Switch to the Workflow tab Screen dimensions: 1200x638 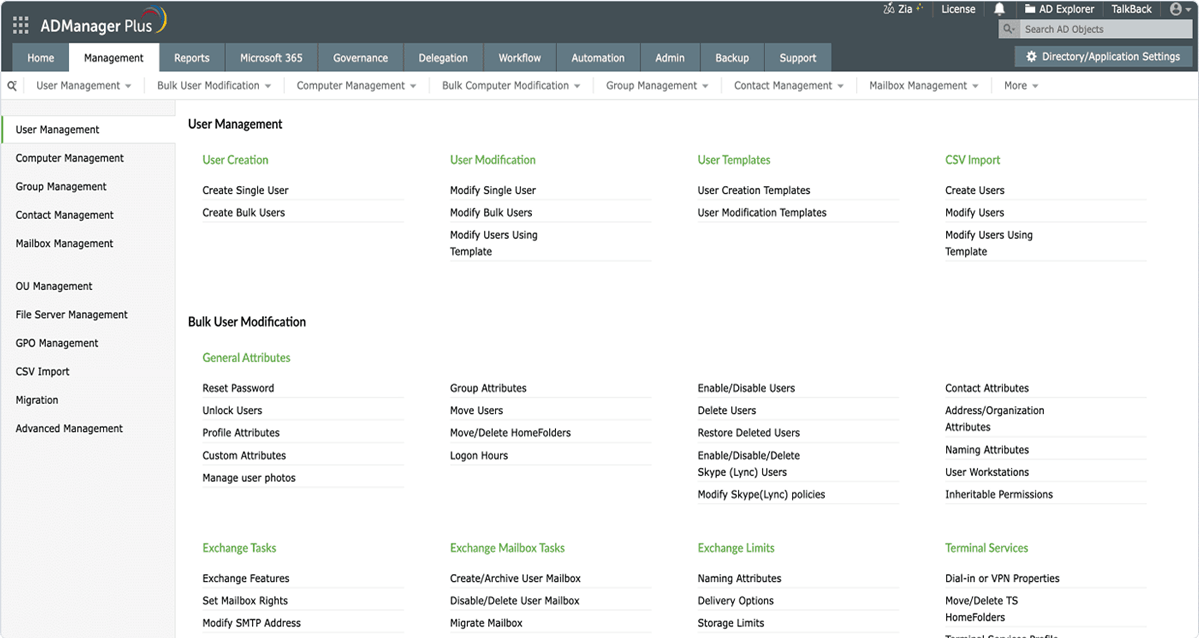tap(520, 58)
